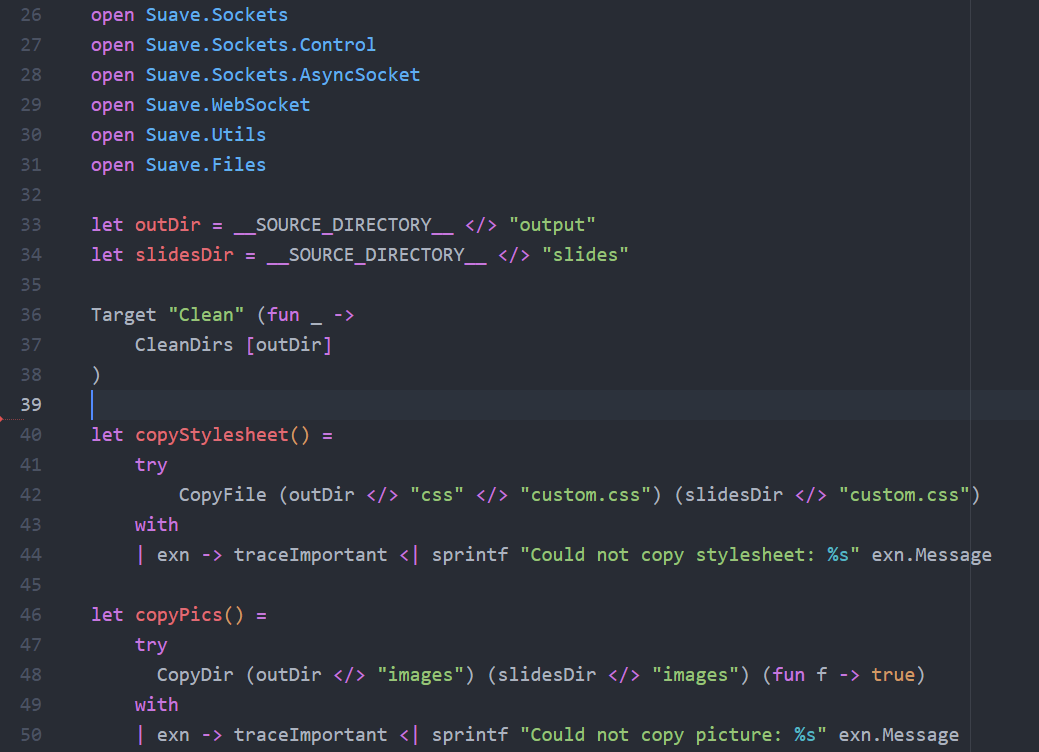Click the "output" string literal
1039x752 pixels.
[552, 225]
